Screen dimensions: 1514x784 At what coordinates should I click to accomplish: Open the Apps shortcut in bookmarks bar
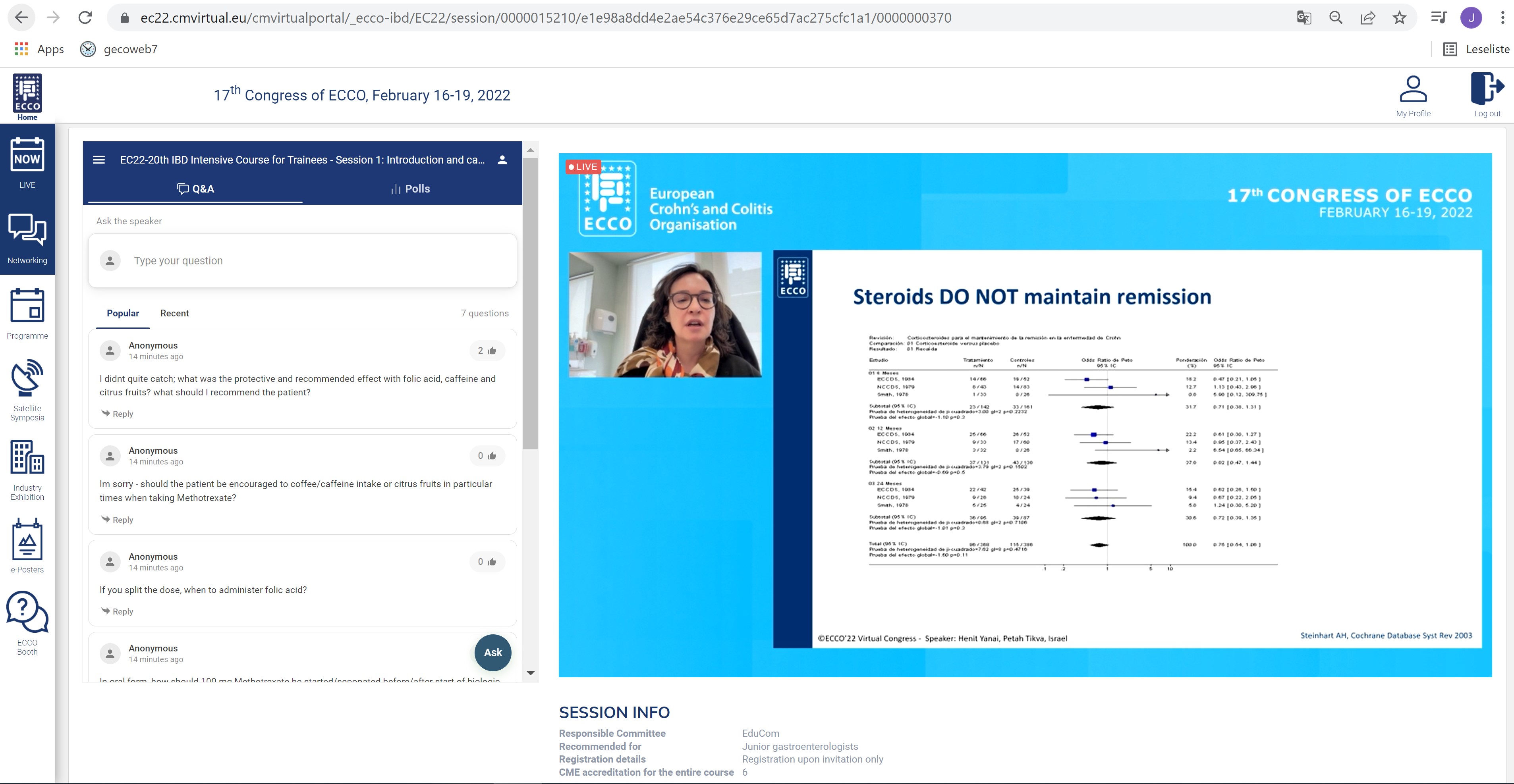click(x=39, y=49)
